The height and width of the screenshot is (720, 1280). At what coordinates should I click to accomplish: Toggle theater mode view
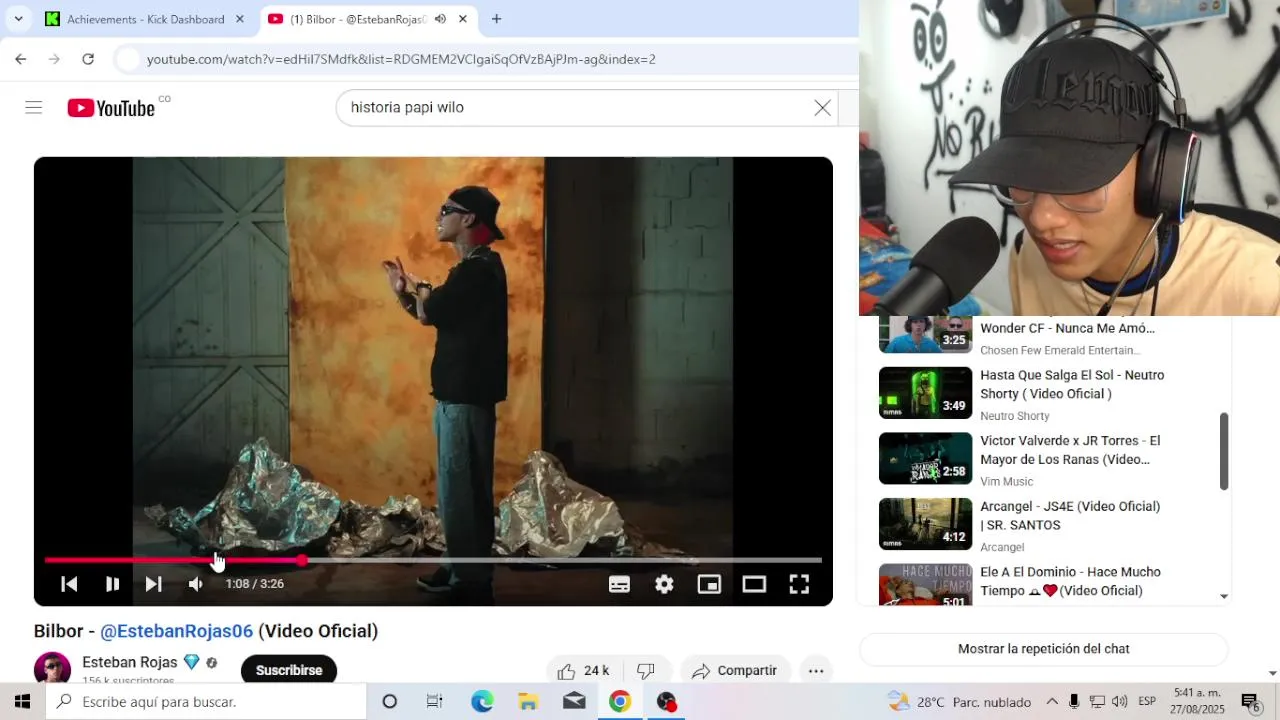point(754,585)
